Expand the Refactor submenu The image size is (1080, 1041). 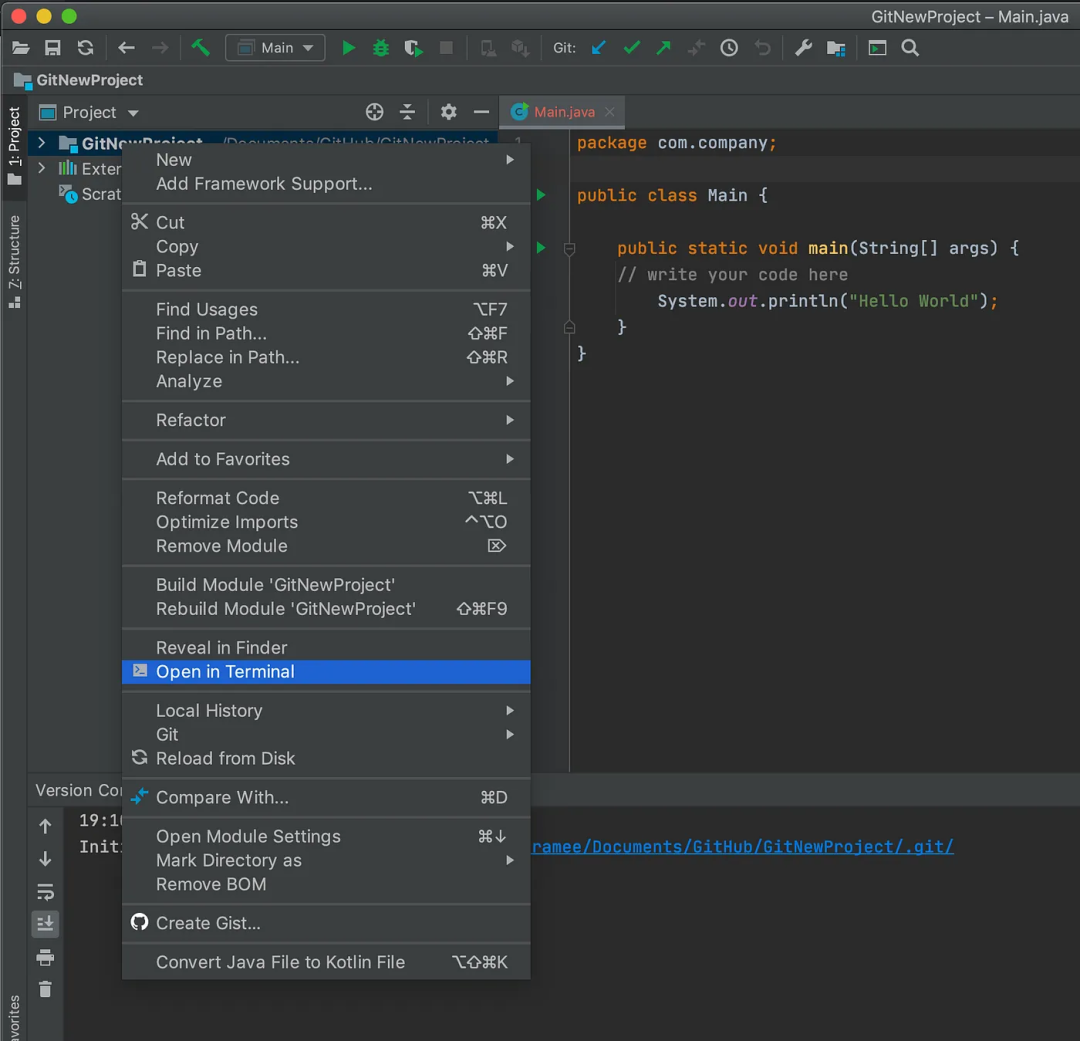pyautogui.click(x=326, y=420)
